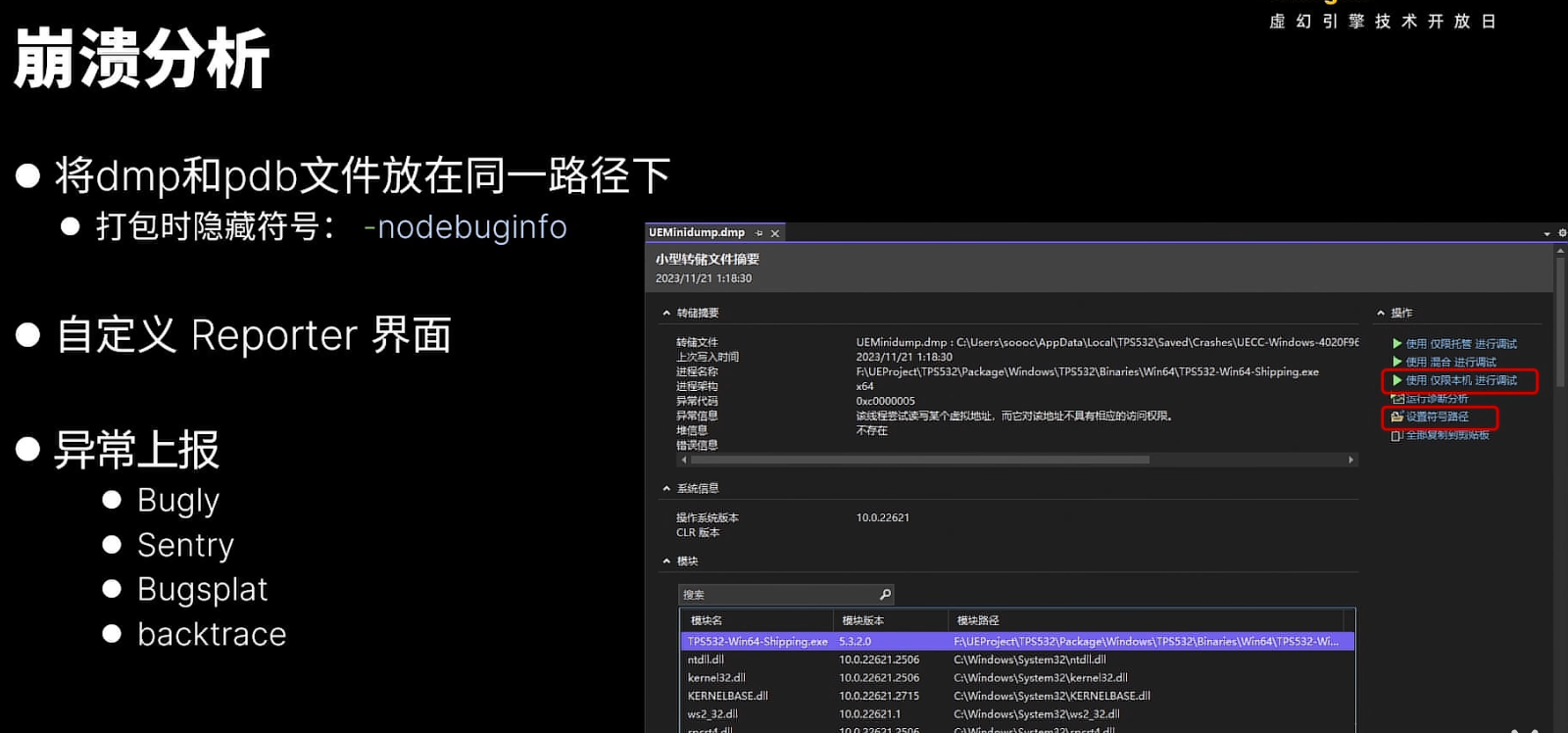Screen dimensions: 1568x733
Task: Click the C:\Windows\System32\ntdll.dll path cell
Action: pyautogui.click(x=1029, y=660)
